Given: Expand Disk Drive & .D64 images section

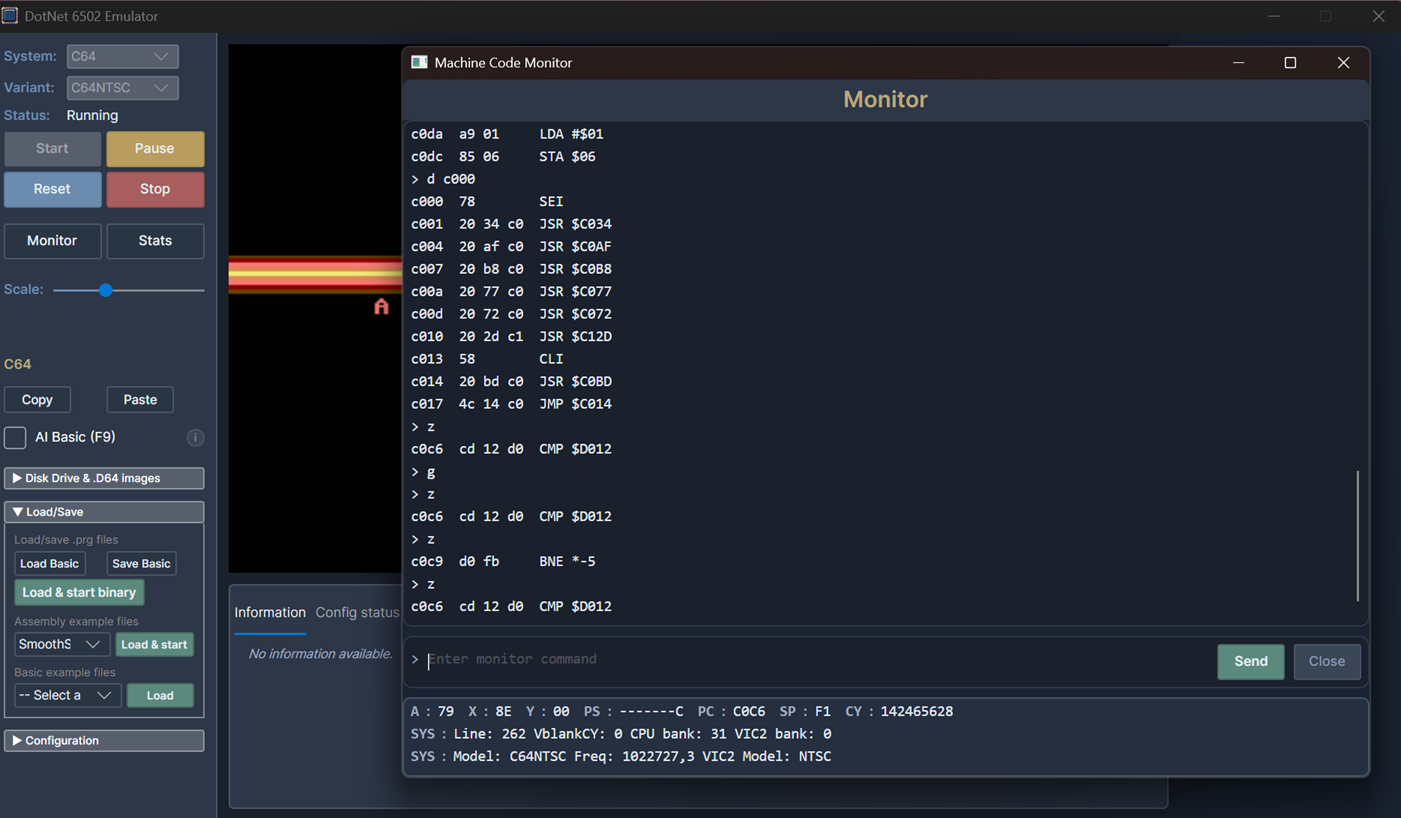Looking at the screenshot, I should coord(104,478).
